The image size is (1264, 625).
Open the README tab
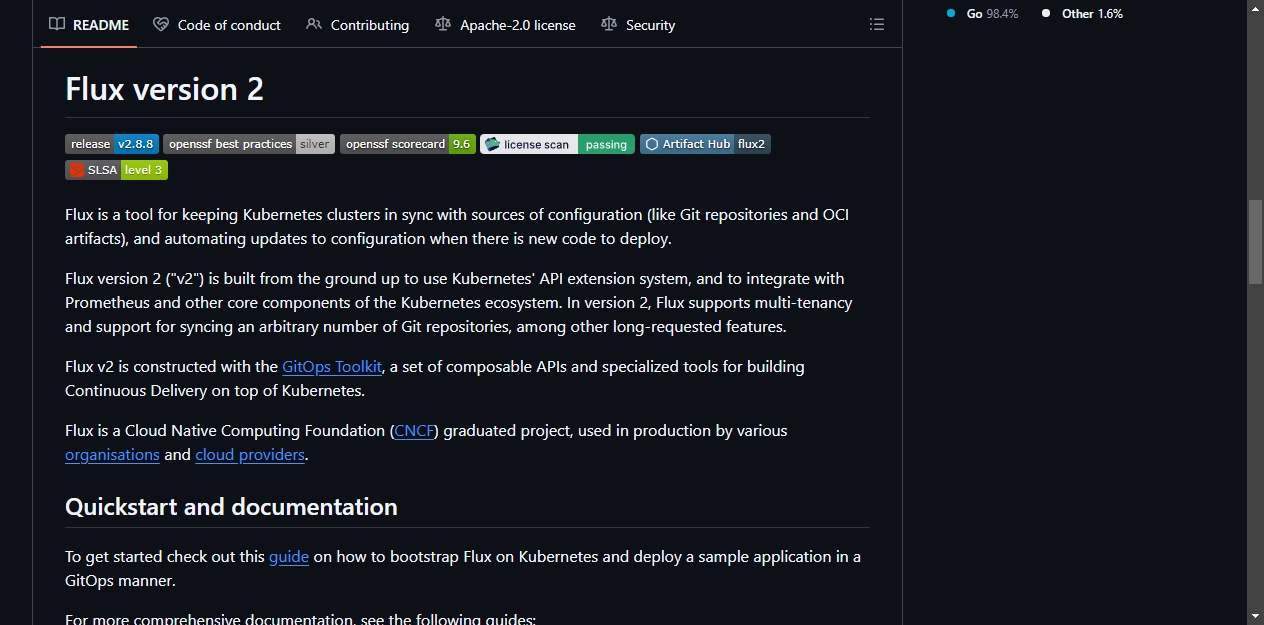[89, 25]
